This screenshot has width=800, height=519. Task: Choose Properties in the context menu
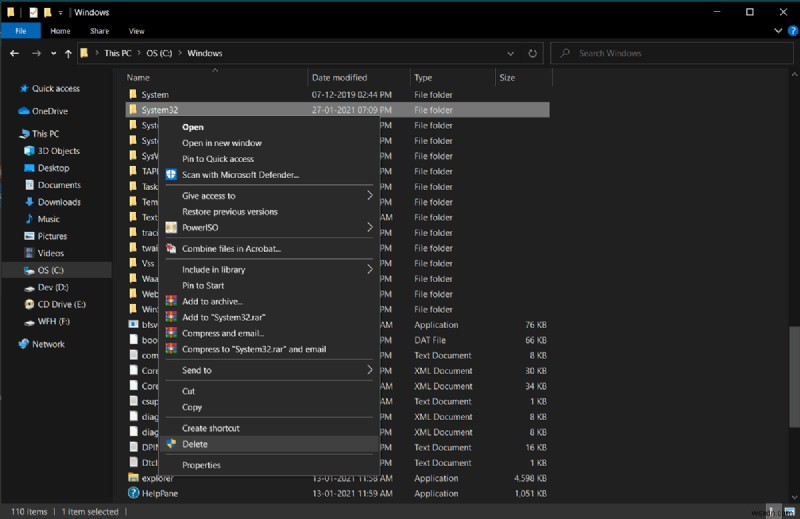coord(201,465)
